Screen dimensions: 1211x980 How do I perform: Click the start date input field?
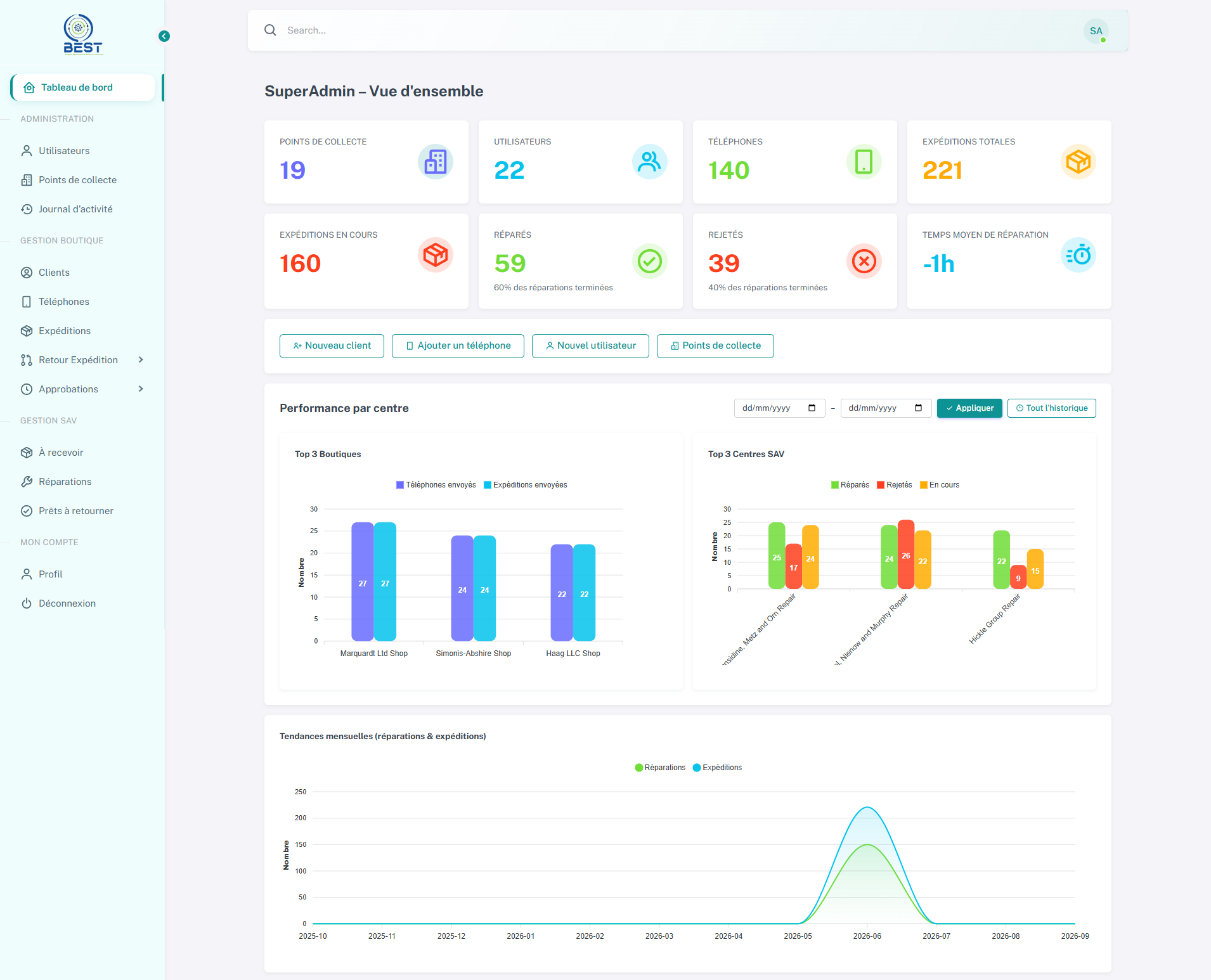pos(779,408)
